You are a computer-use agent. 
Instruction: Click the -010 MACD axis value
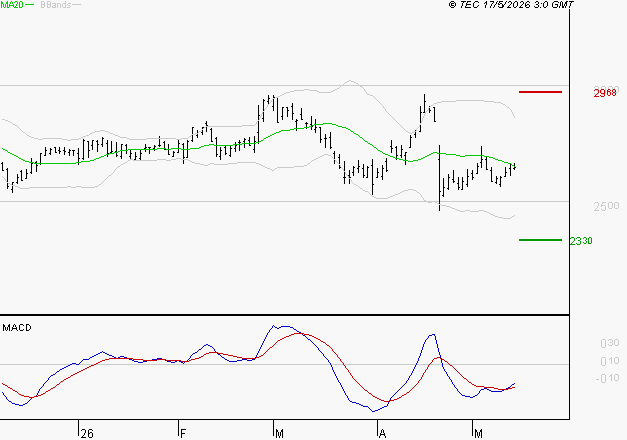(607, 378)
